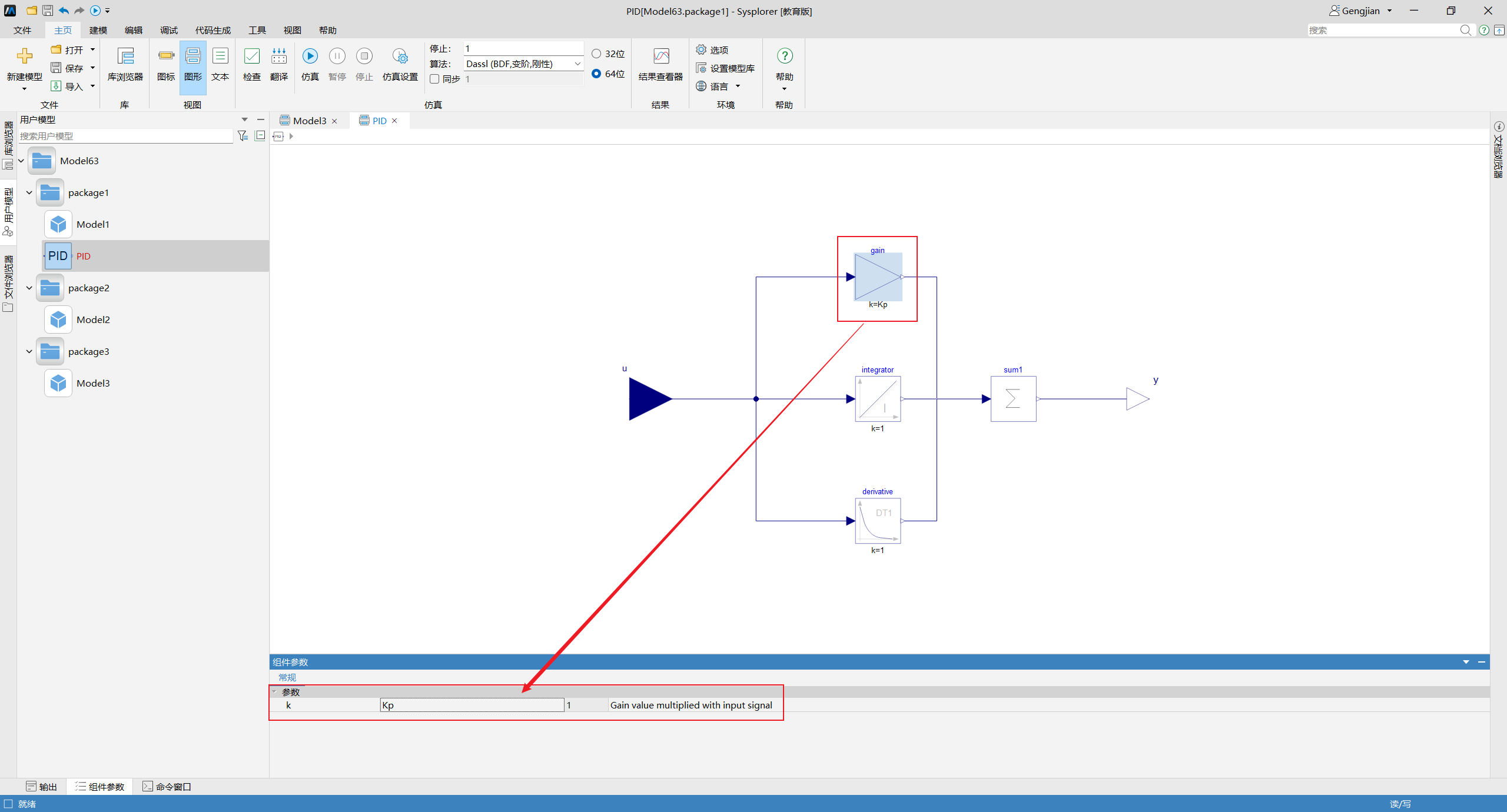Image resolution: width=1507 pixels, height=812 pixels.
Task: Click the Kp value field for parameter k
Action: pyautogui.click(x=472, y=705)
